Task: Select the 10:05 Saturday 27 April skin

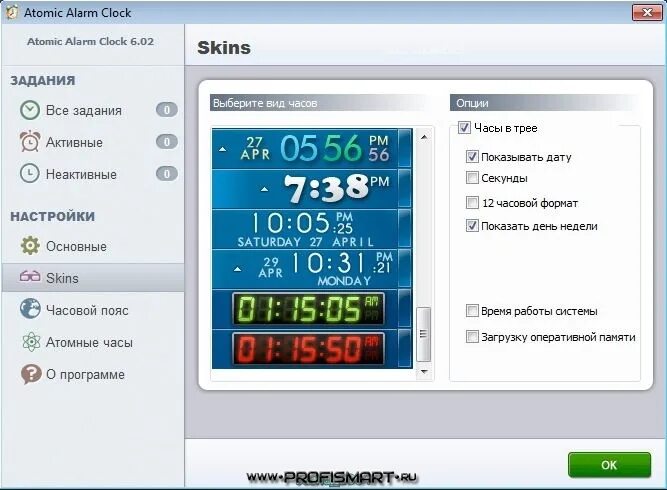Action: [x=312, y=229]
